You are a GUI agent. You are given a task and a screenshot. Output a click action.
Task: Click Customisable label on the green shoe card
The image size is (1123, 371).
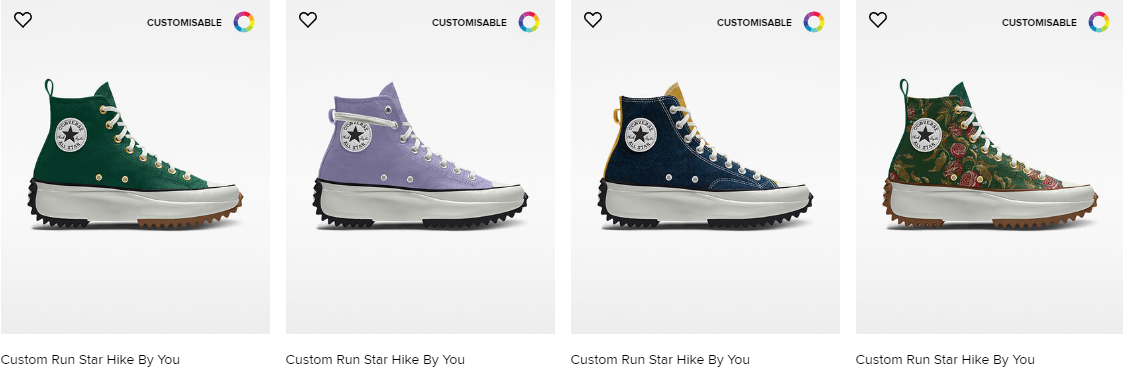[184, 23]
